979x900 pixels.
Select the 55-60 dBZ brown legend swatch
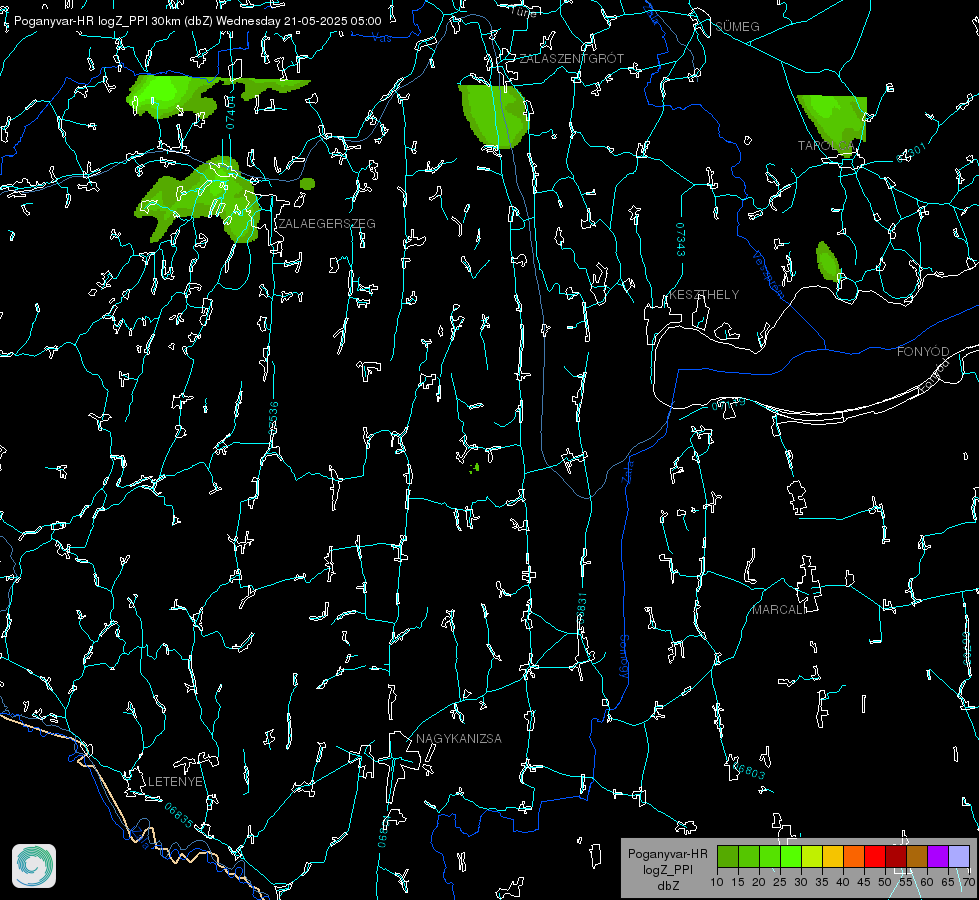click(917, 856)
